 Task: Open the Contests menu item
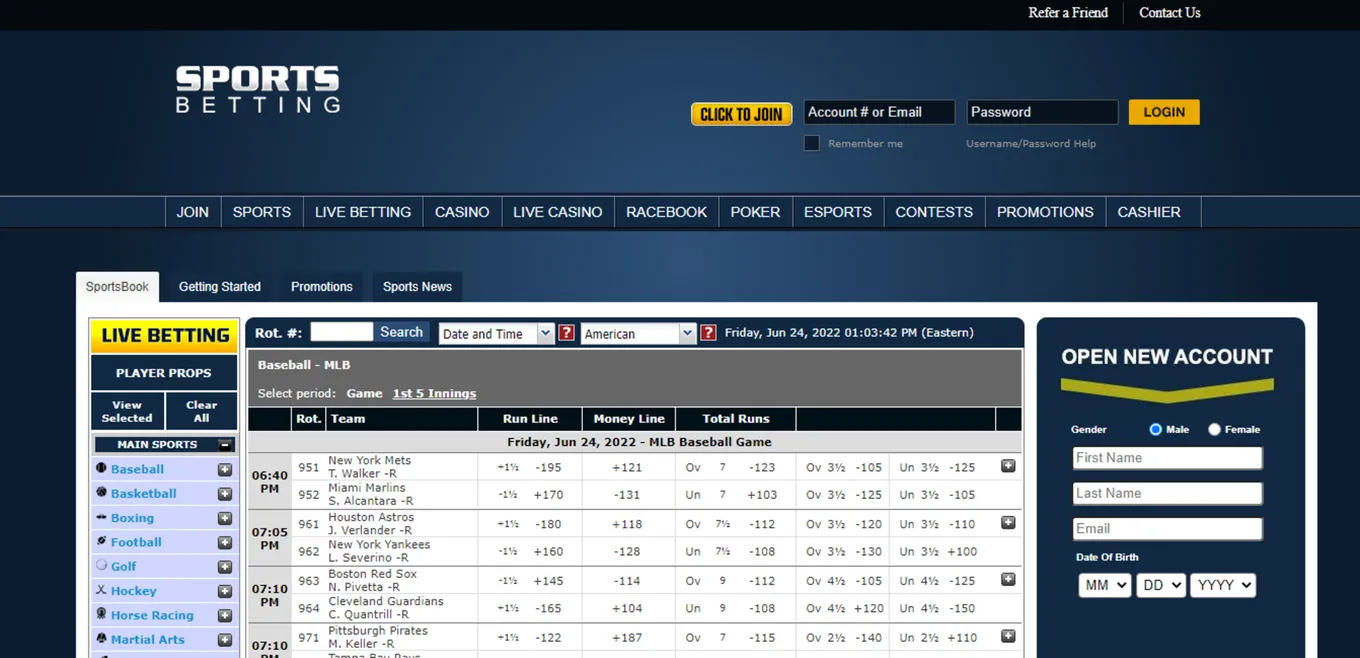click(934, 212)
